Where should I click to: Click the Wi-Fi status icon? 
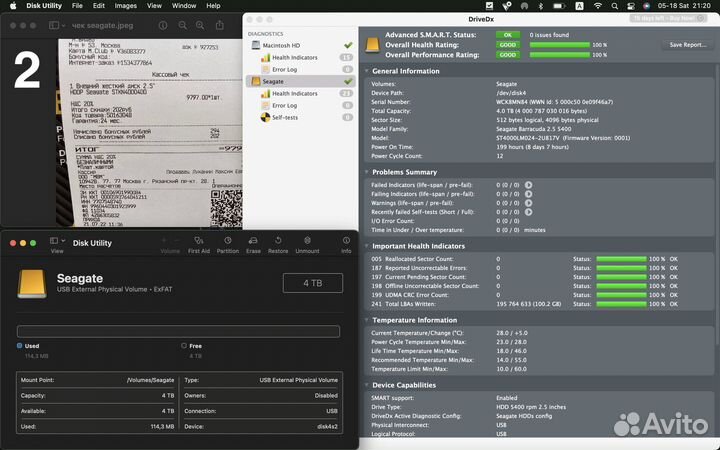coord(598,6)
